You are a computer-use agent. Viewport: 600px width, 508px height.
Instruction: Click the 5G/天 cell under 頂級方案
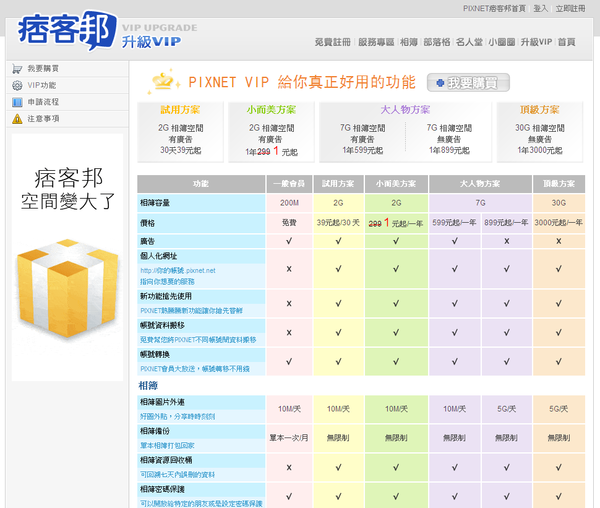[559, 409]
